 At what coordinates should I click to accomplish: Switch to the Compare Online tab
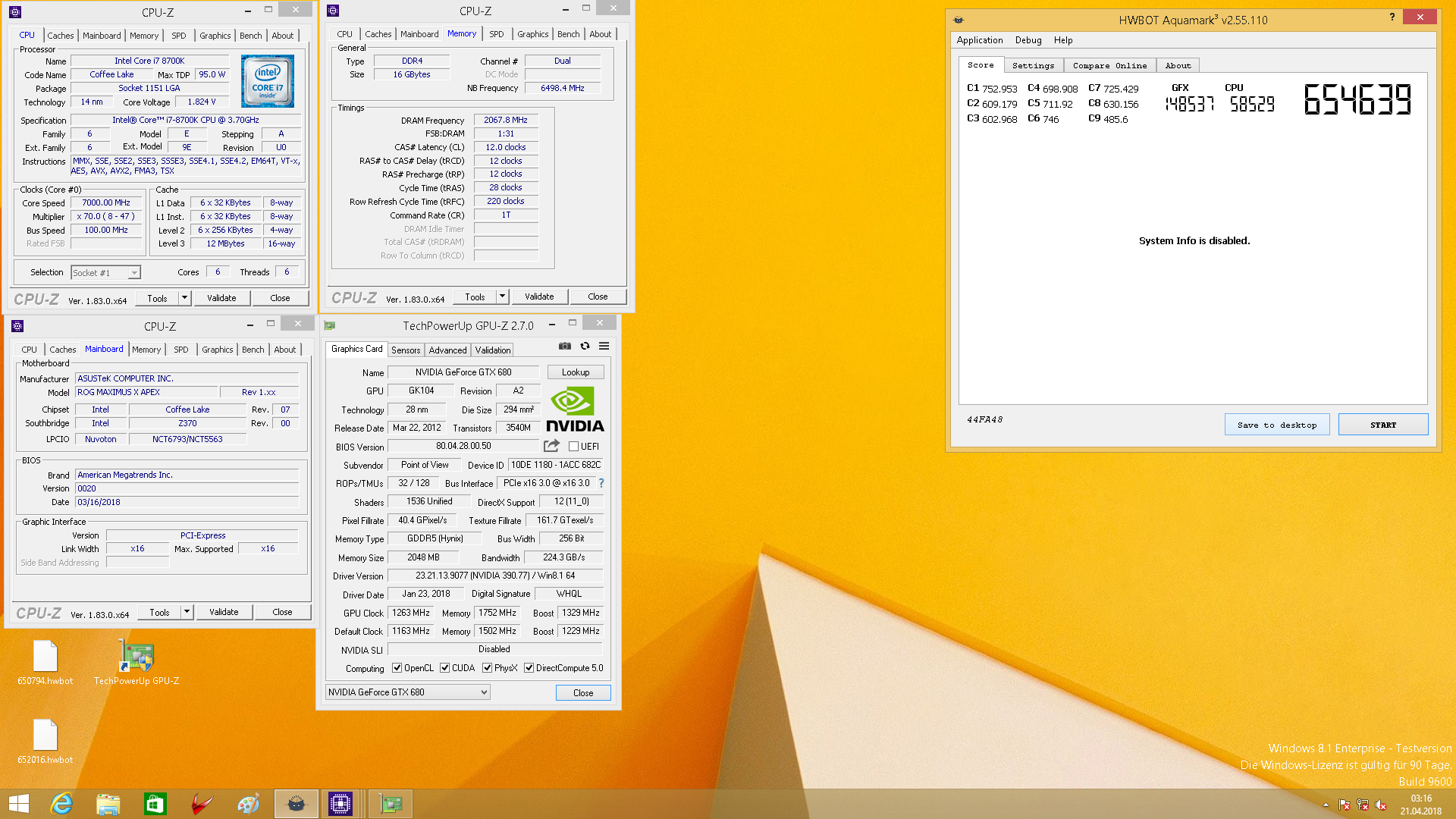coord(1109,65)
